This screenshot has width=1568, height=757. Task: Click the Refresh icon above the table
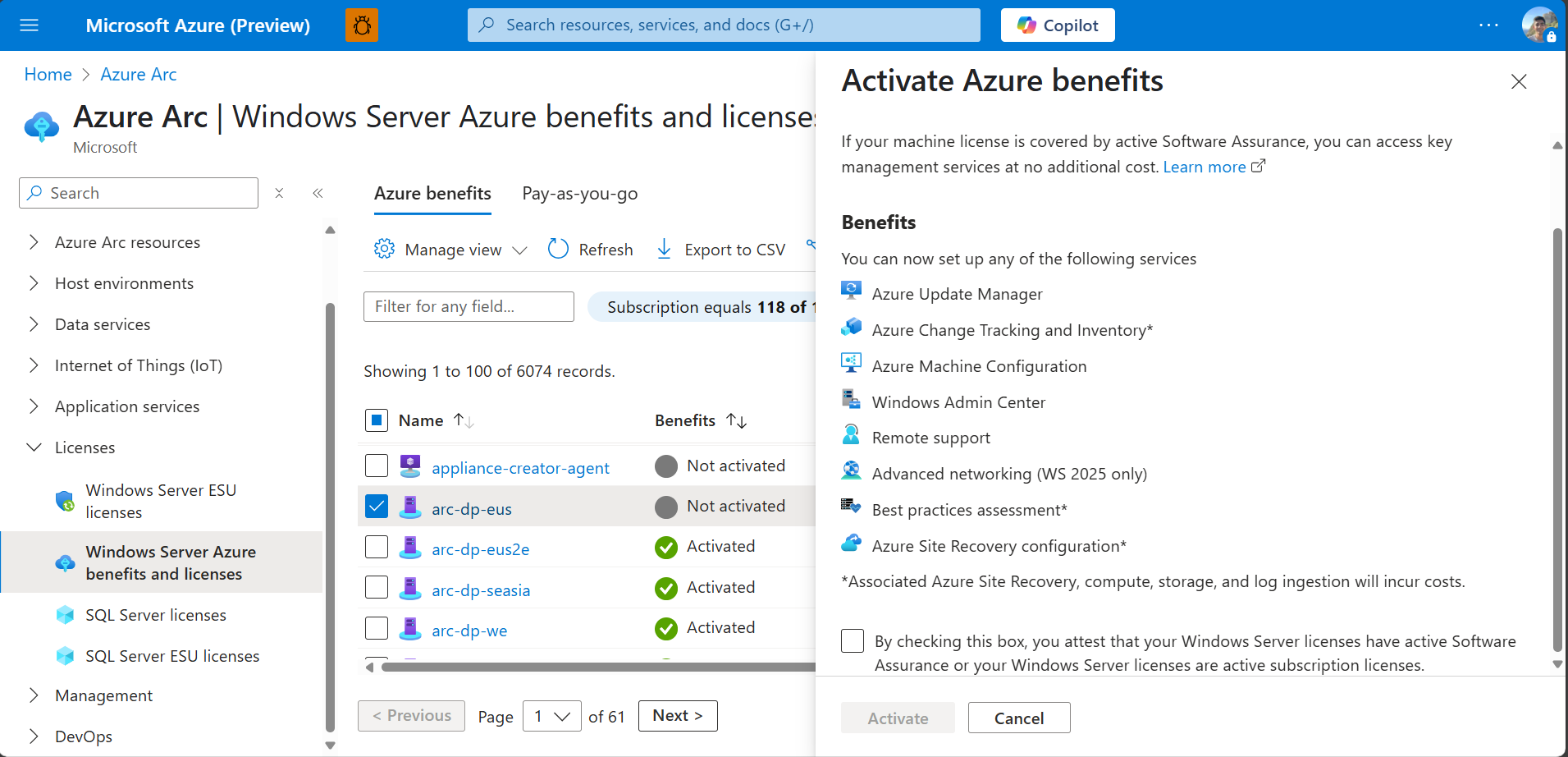pos(558,249)
